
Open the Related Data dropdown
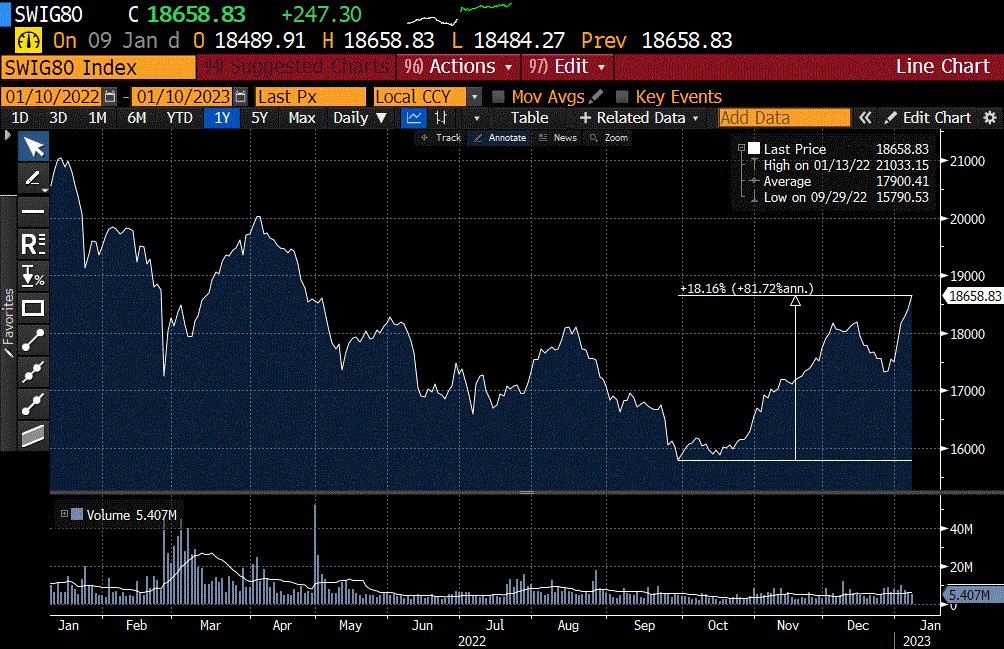[x=638, y=118]
